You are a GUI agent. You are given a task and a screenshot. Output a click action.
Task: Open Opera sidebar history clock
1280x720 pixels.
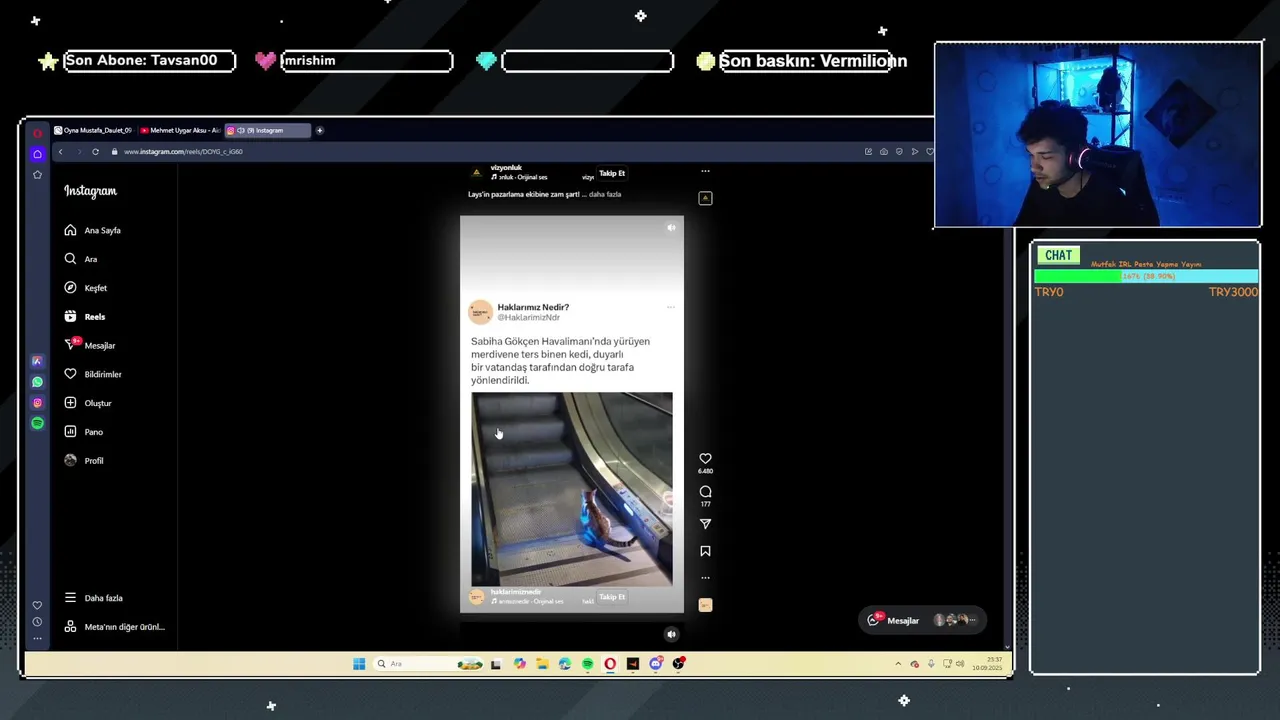[37, 622]
